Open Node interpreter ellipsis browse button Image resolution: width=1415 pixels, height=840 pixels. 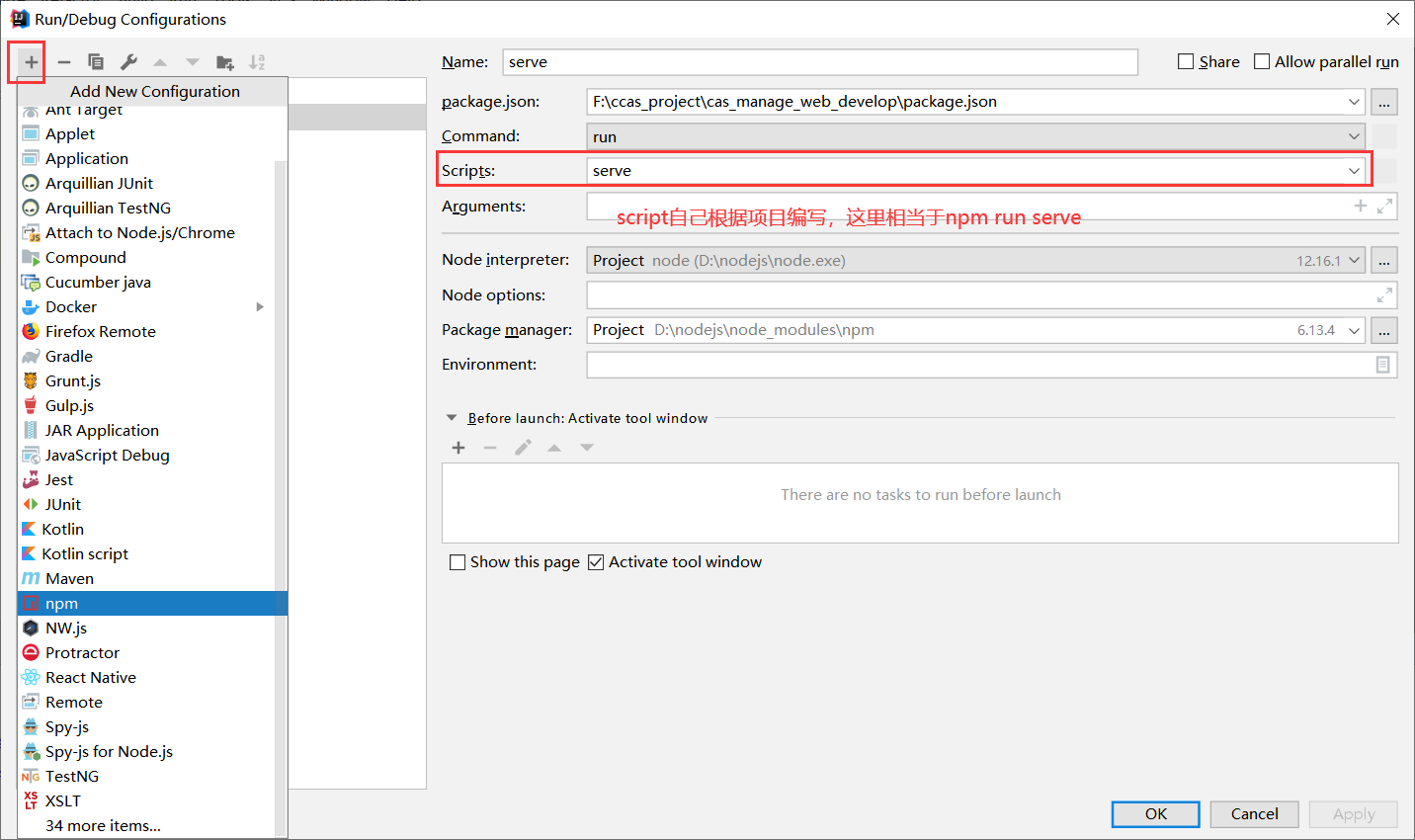[x=1384, y=261]
